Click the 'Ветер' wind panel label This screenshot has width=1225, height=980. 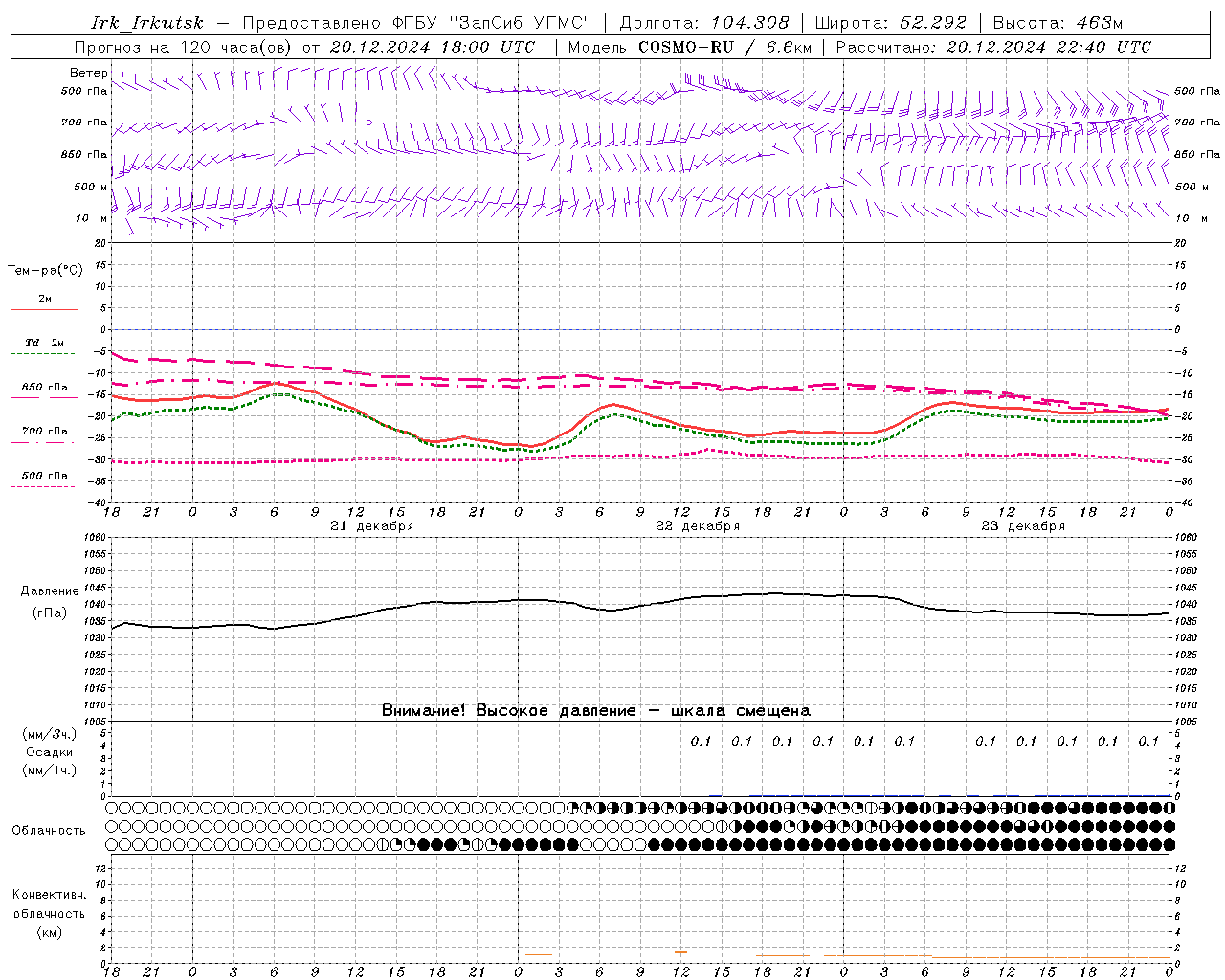88,73
